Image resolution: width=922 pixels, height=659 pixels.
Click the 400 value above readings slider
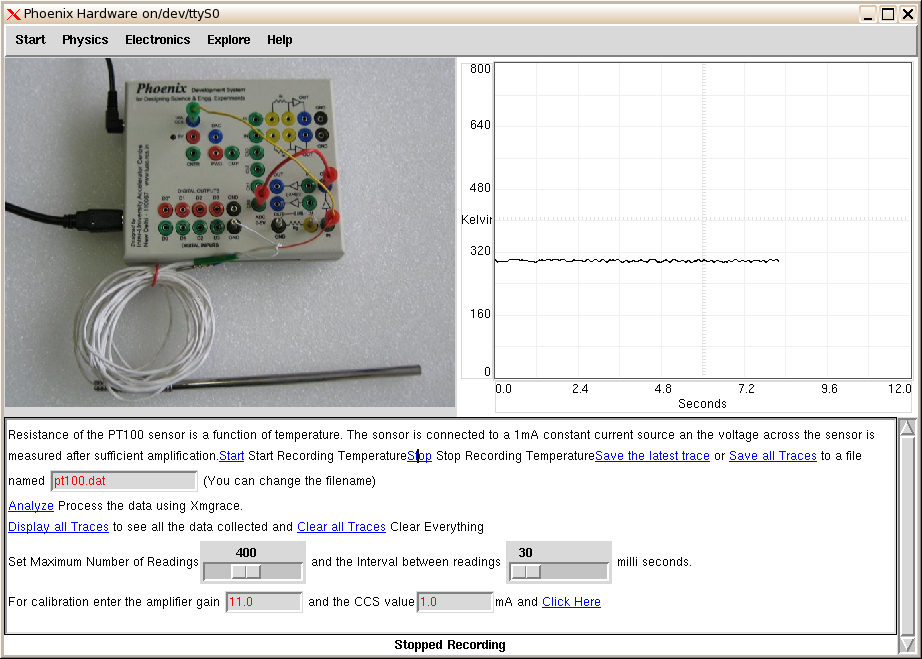click(246, 553)
